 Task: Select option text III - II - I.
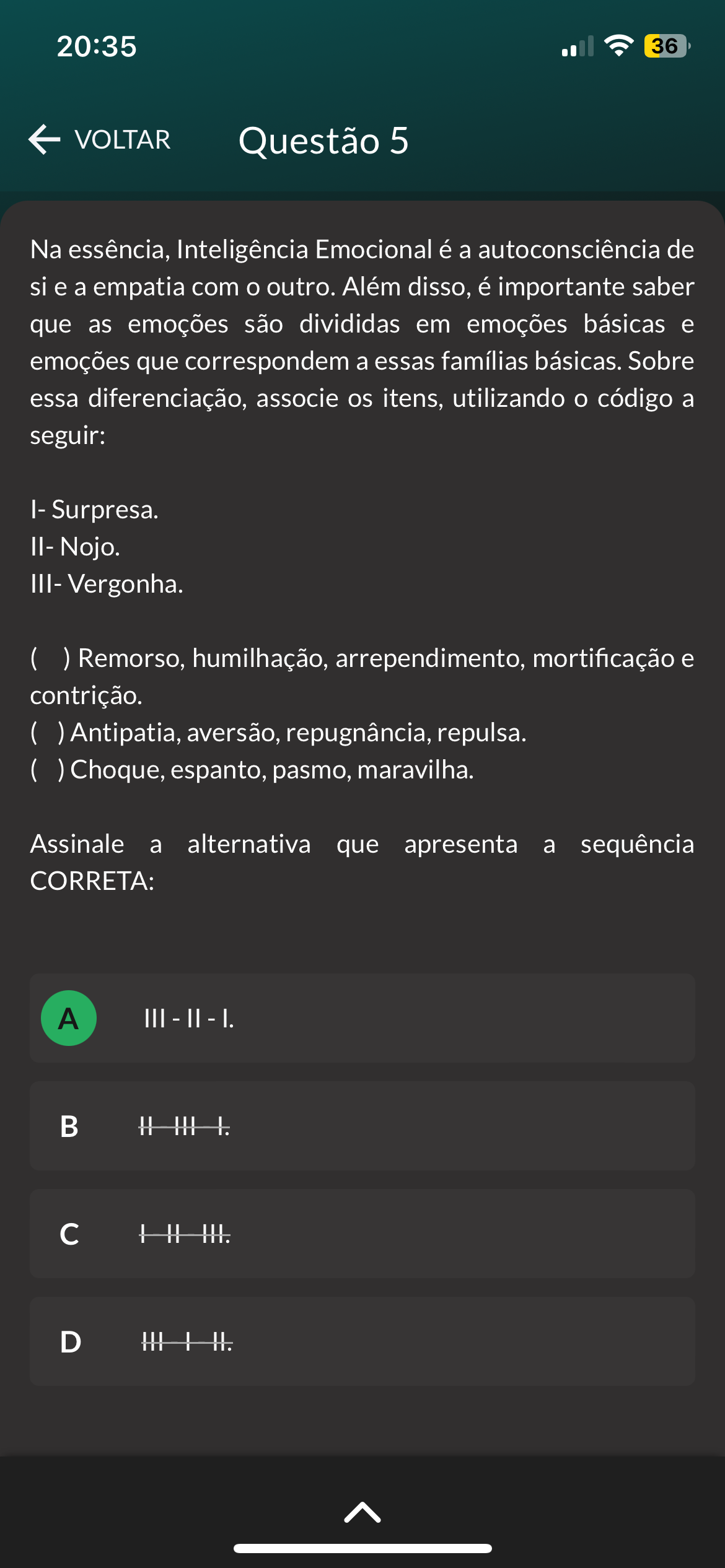pyautogui.click(x=189, y=1019)
